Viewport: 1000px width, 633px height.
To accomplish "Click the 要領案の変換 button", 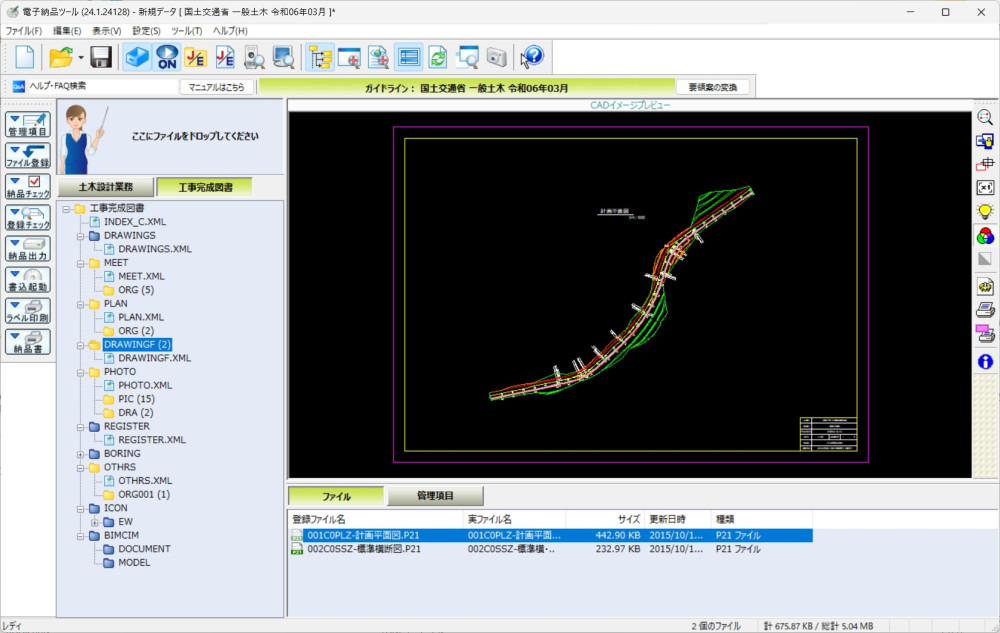I will (x=712, y=87).
